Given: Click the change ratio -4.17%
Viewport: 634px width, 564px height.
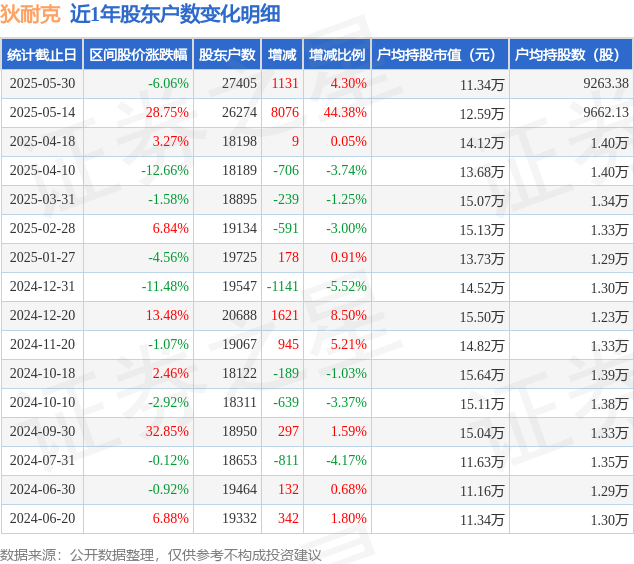Looking at the screenshot, I should (347, 460).
